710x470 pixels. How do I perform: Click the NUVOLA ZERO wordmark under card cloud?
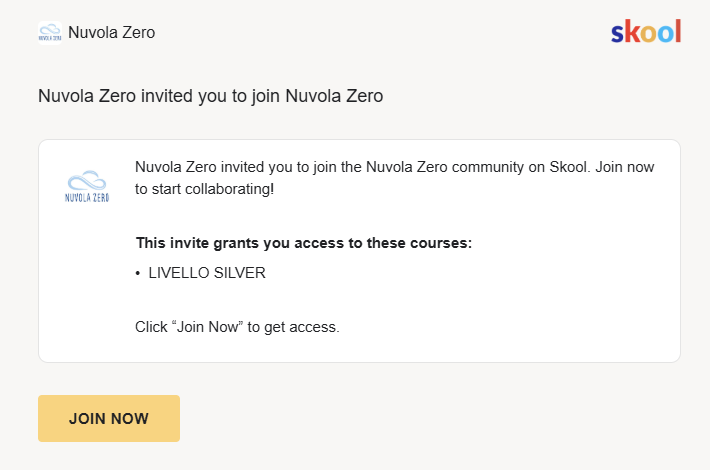(87, 198)
